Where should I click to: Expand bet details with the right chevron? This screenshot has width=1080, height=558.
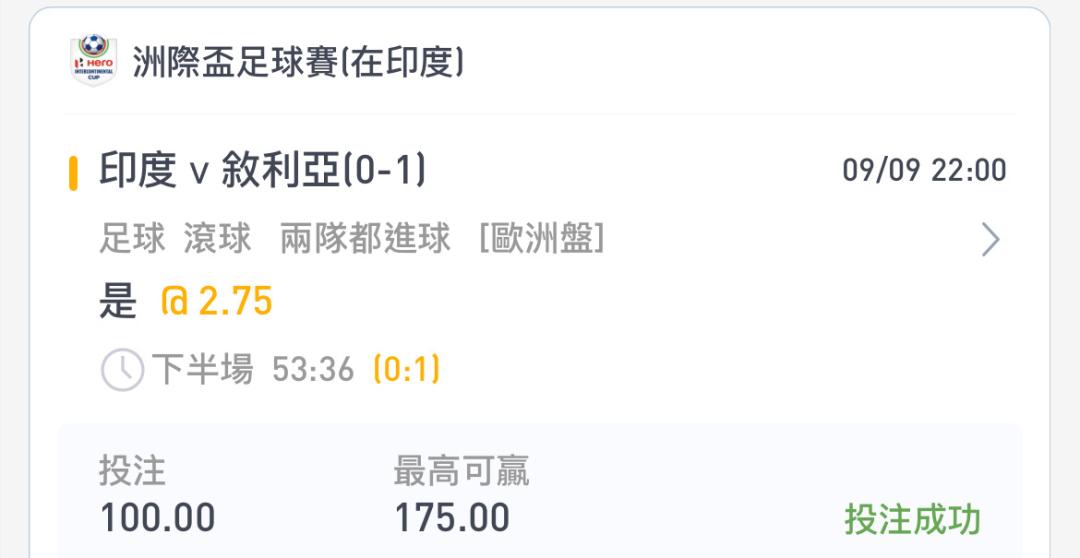[x=990, y=240]
